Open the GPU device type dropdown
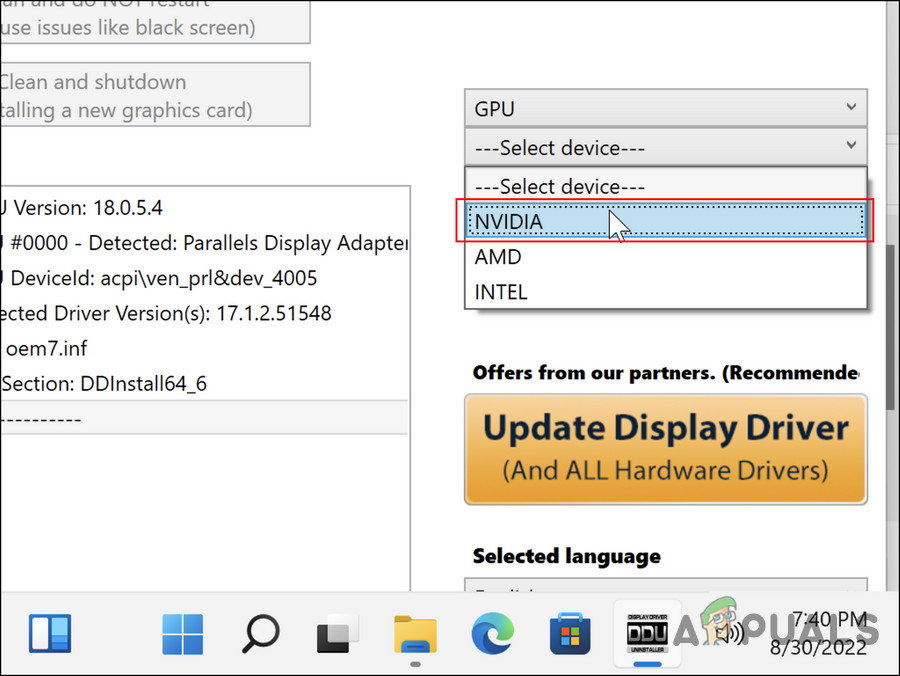900x676 pixels. (666, 108)
